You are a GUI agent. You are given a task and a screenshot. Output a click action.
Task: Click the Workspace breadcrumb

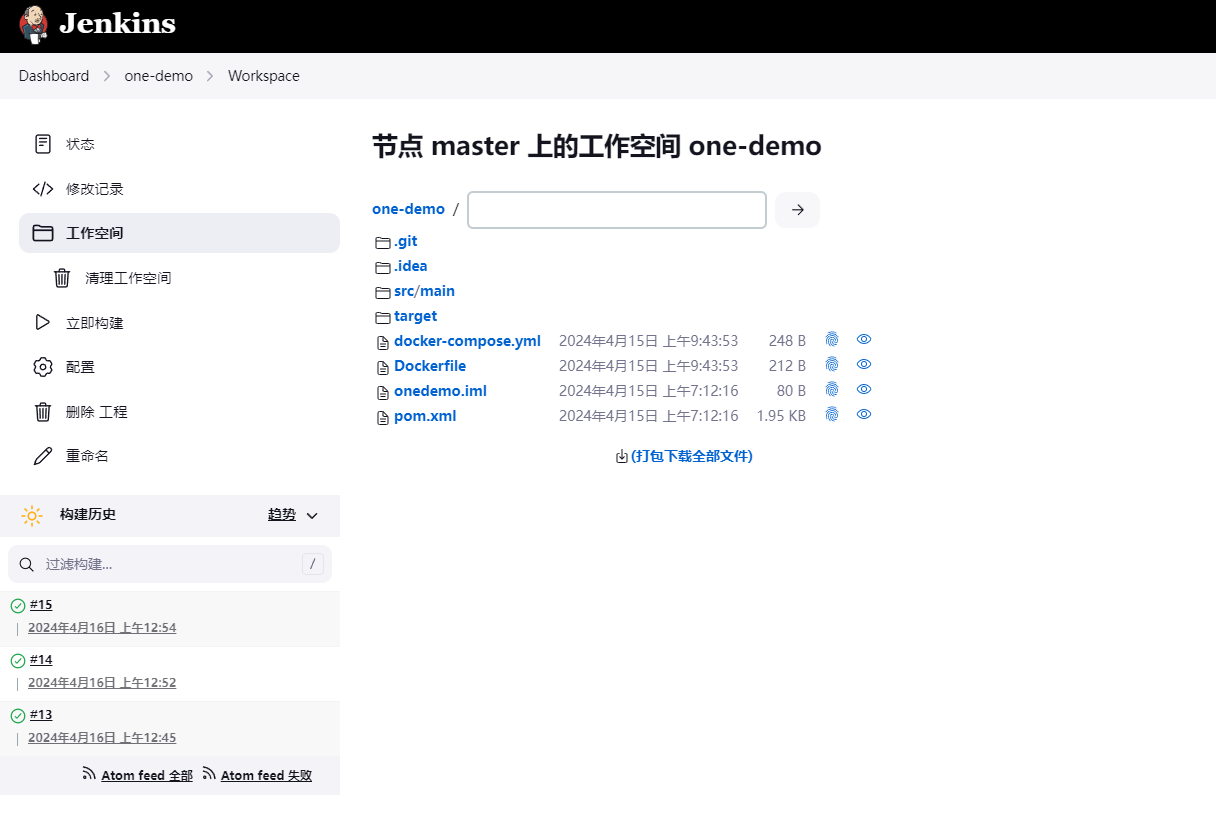pos(264,76)
